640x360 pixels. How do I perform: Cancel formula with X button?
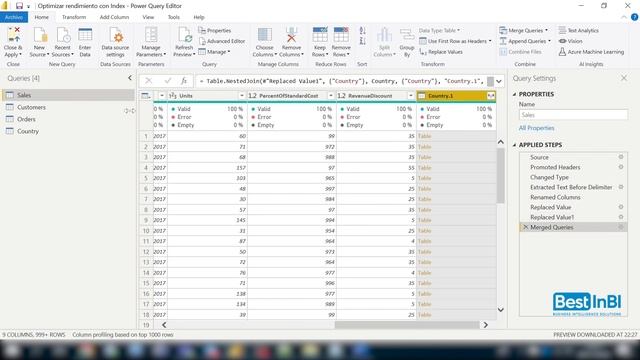pos(149,81)
